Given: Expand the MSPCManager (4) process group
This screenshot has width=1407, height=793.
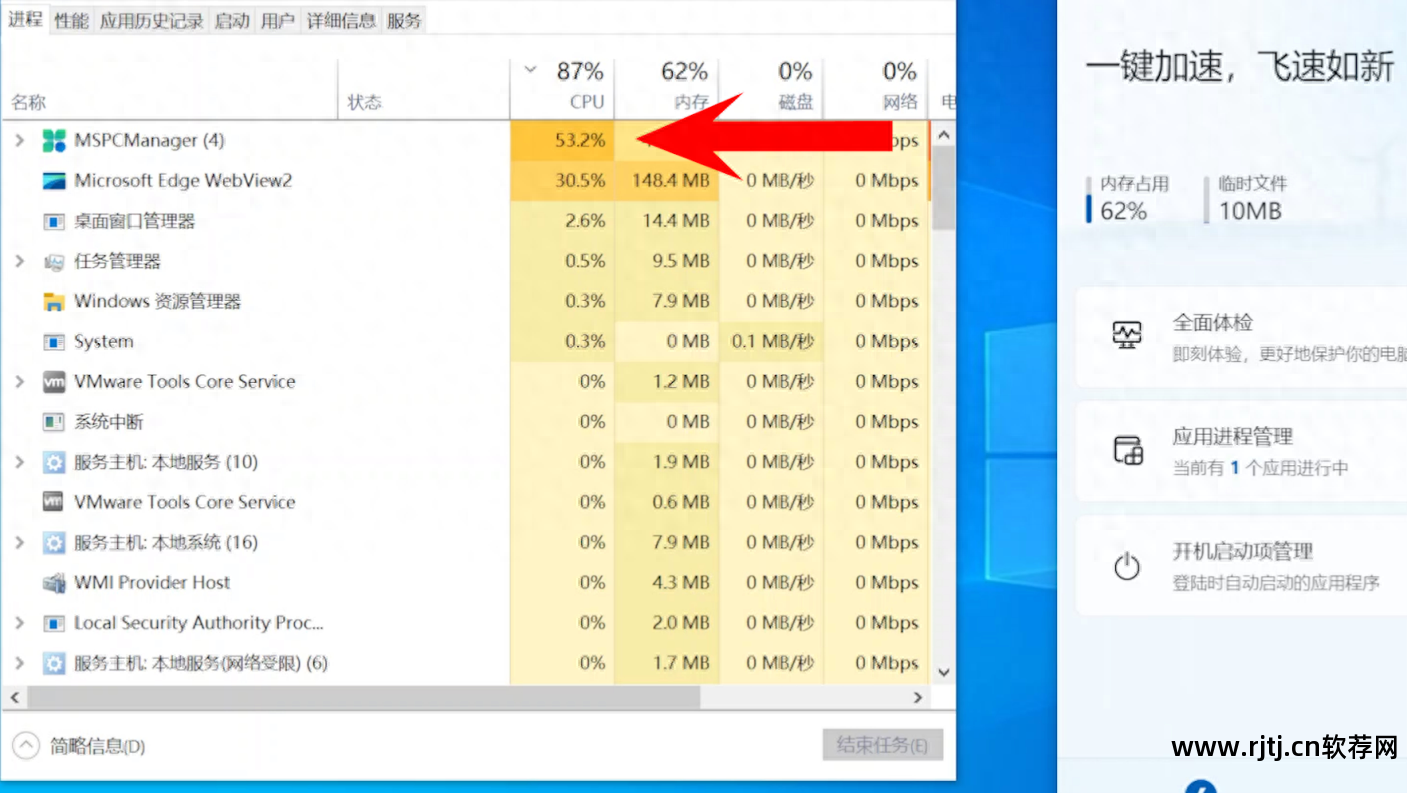Looking at the screenshot, I should pyautogui.click(x=19, y=141).
